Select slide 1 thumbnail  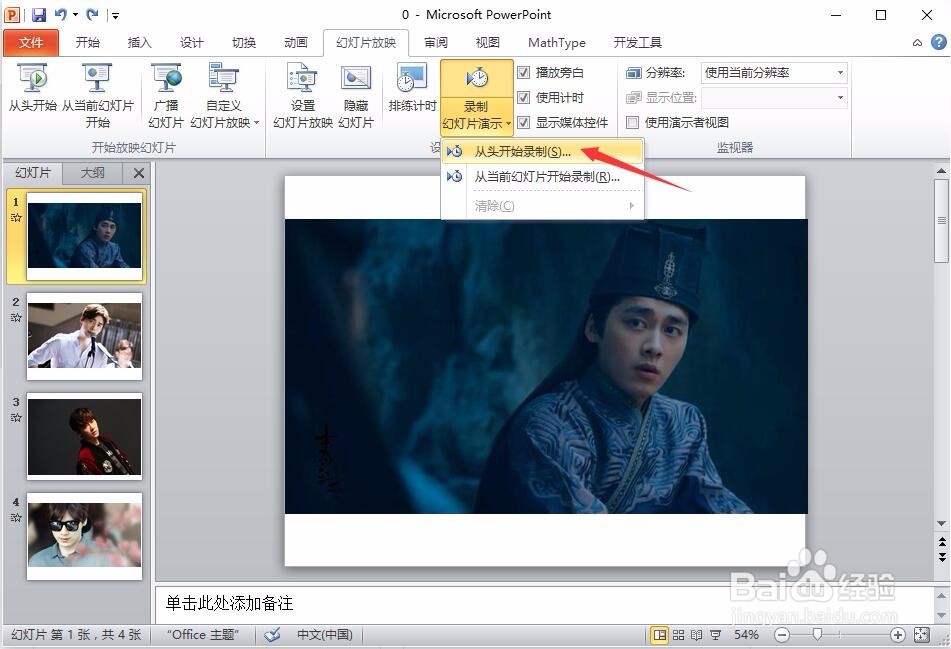click(84, 237)
